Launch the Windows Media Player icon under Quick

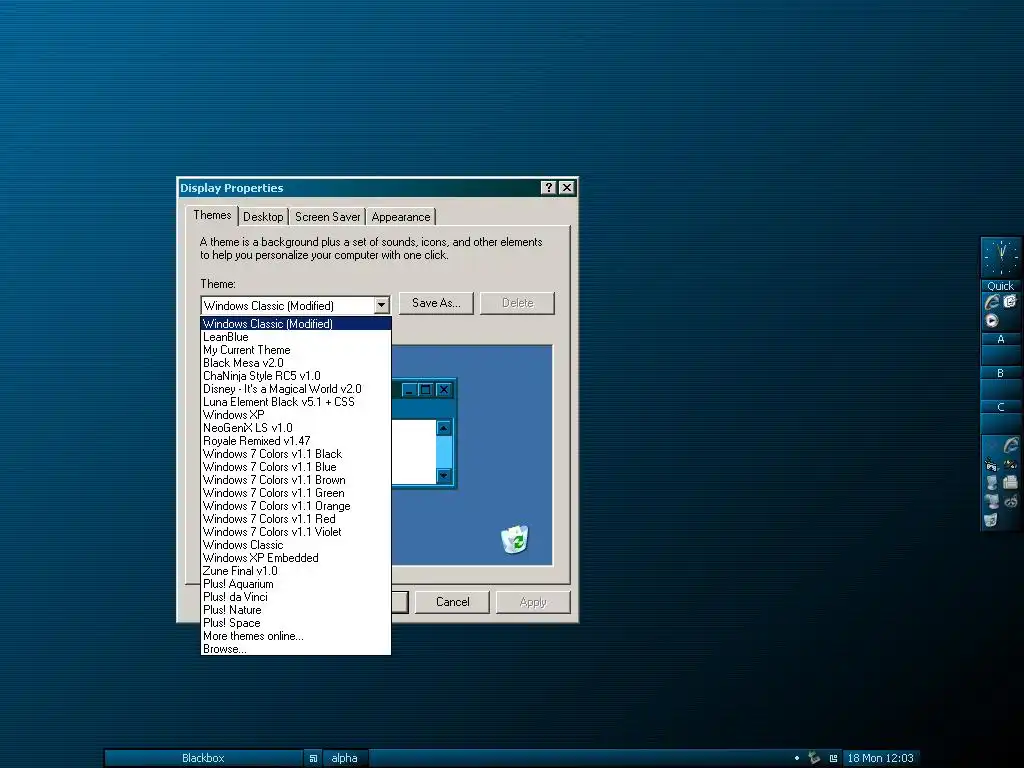pyautogui.click(x=992, y=321)
